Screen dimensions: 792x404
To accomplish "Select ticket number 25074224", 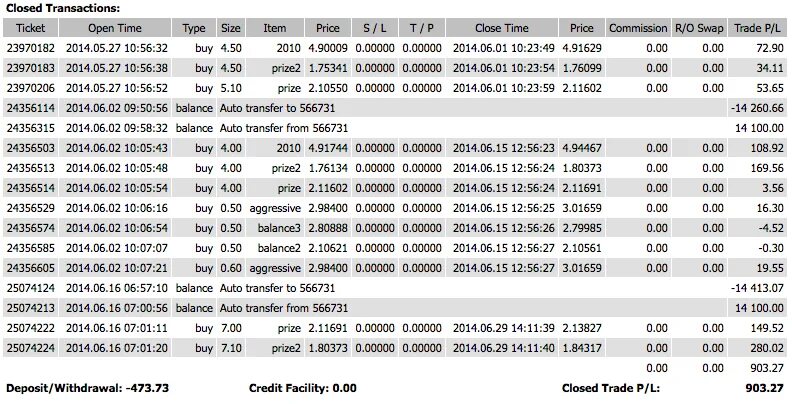I will click(x=31, y=348).
